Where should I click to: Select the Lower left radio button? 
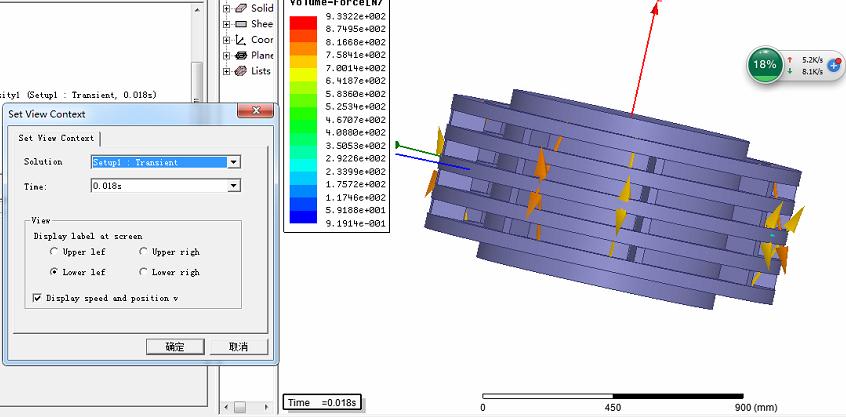point(53,272)
